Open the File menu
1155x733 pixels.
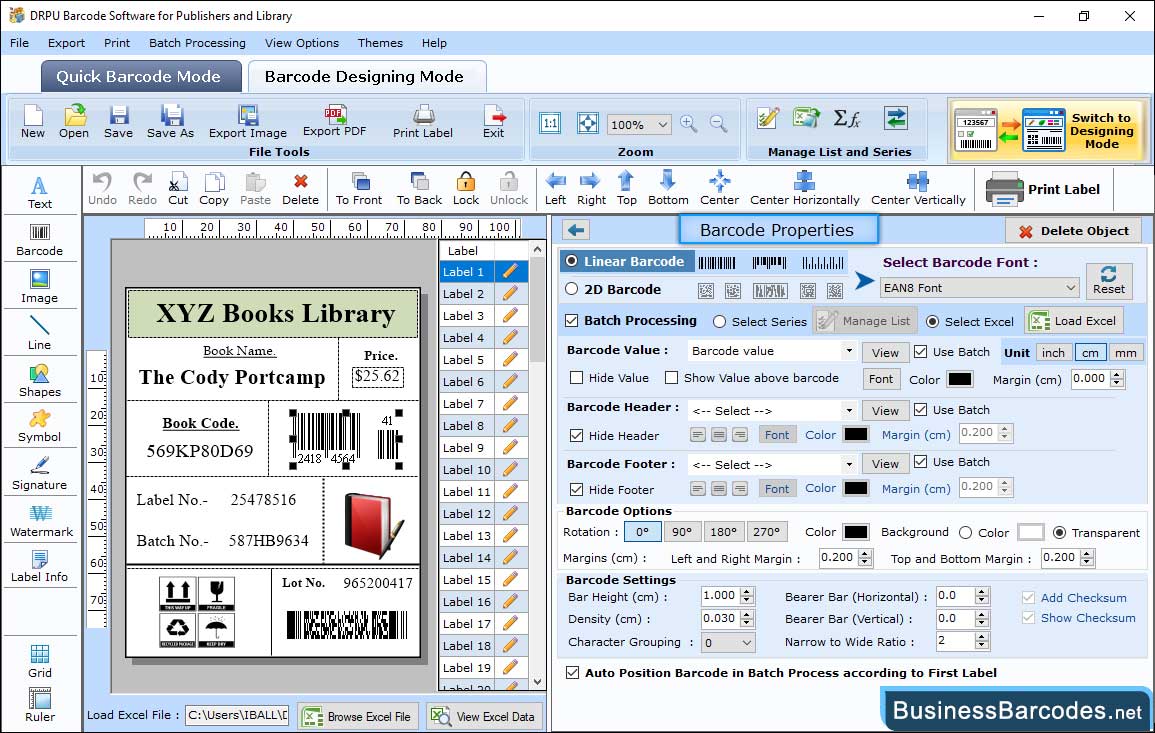(x=19, y=43)
